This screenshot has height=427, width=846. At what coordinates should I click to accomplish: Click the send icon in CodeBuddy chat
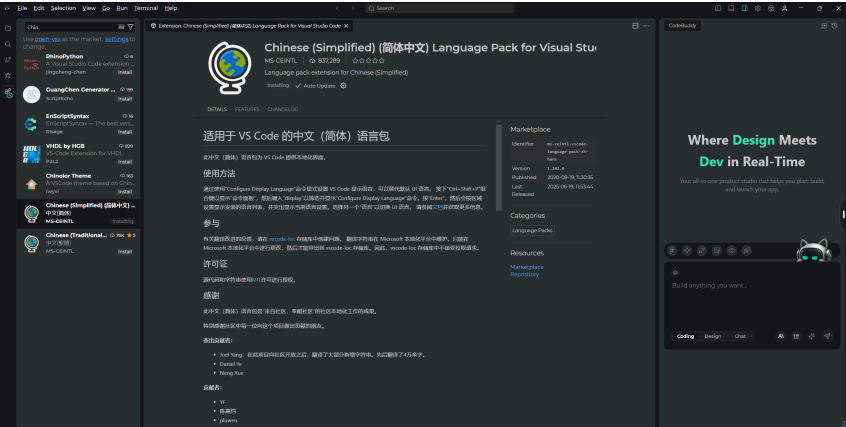point(827,336)
